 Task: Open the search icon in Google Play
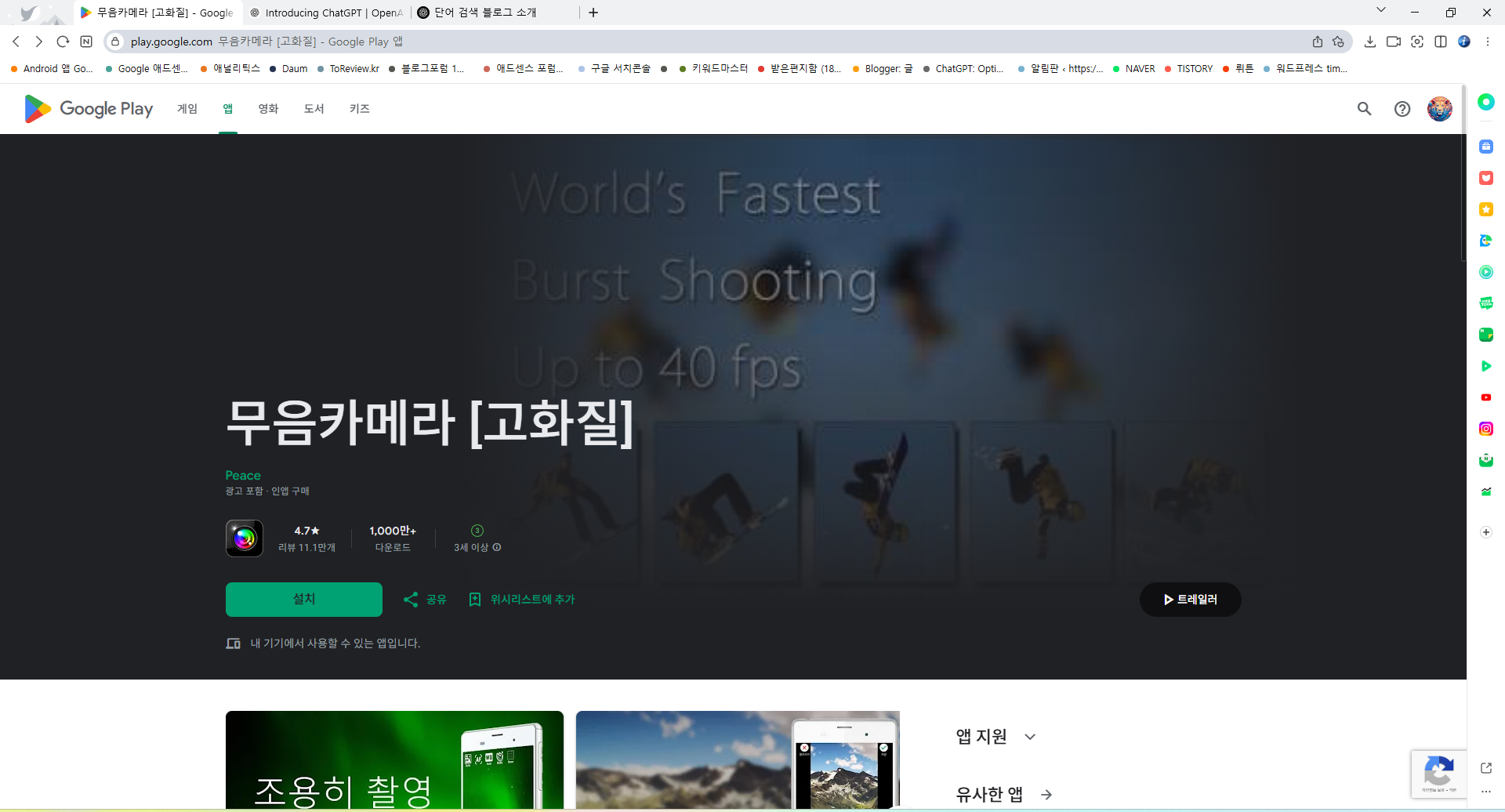(x=1364, y=109)
